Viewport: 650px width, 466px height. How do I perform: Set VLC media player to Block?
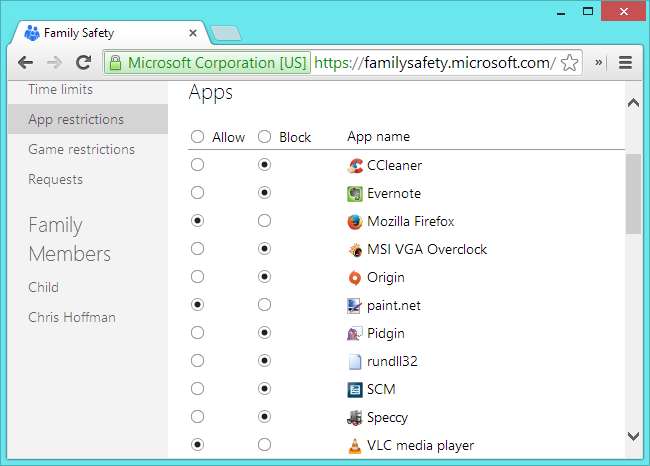(264, 445)
